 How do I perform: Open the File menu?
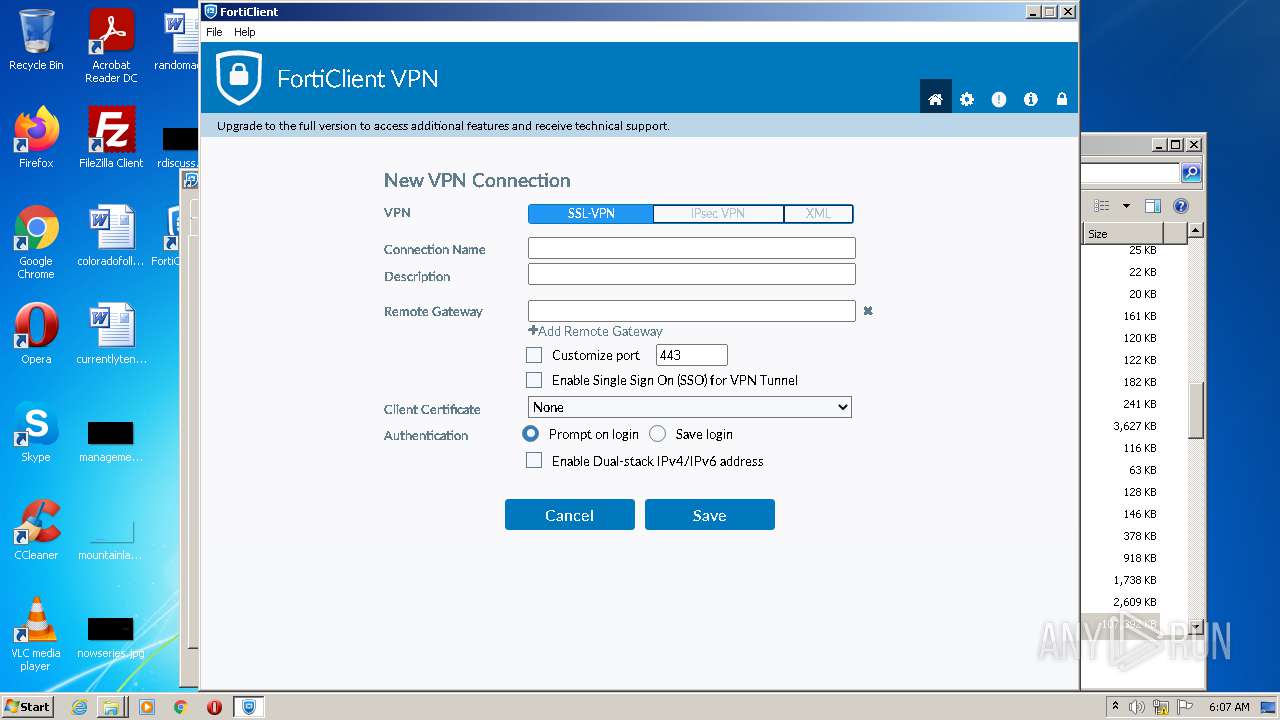(x=214, y=32)
